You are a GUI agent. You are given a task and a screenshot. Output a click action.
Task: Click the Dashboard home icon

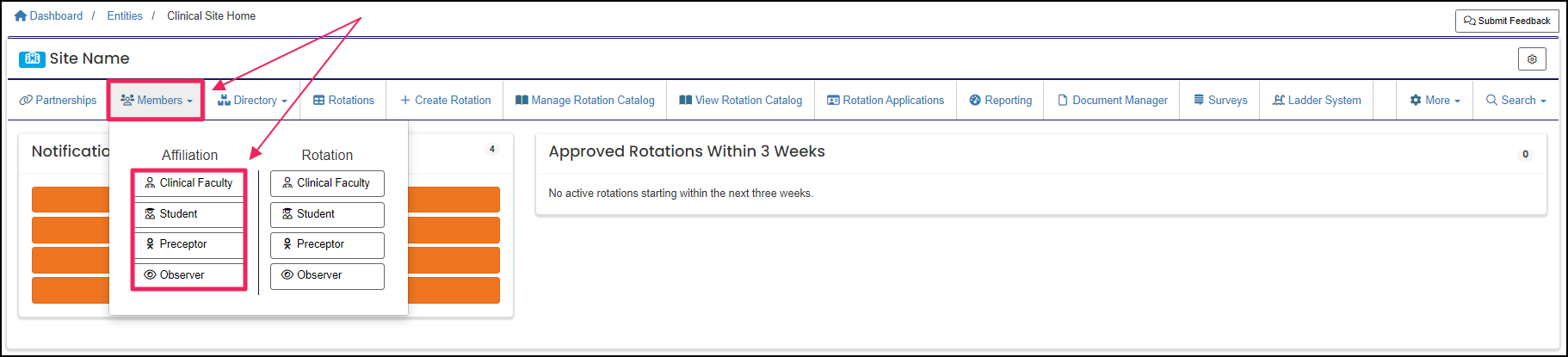[21, 15]
